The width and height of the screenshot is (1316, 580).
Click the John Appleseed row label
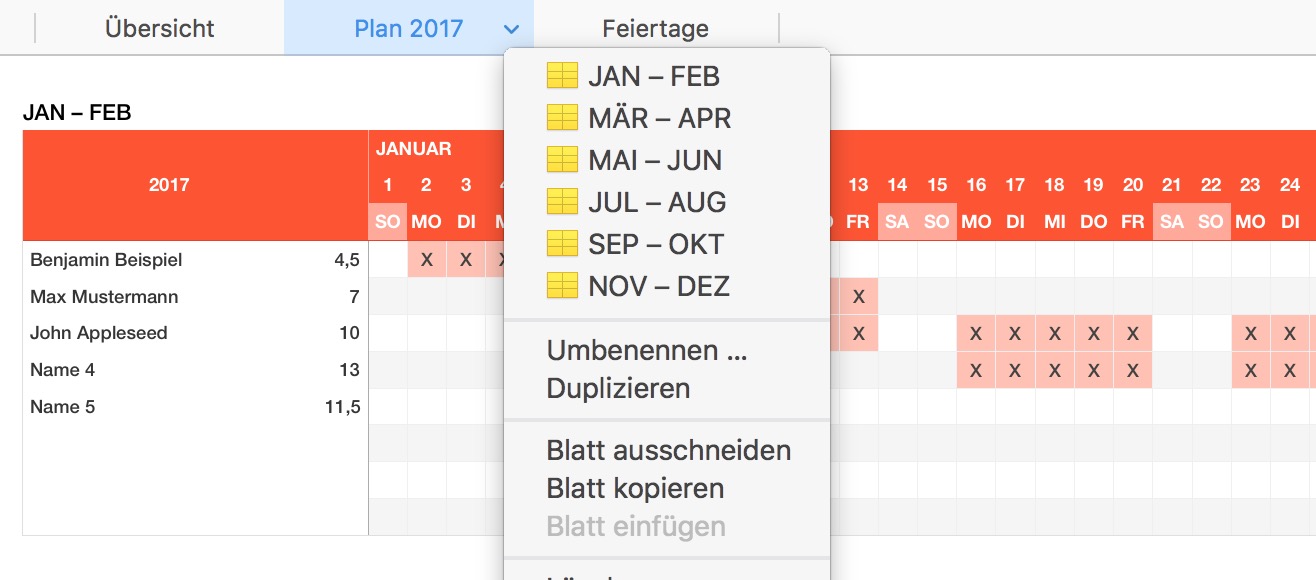coord(99,333)
